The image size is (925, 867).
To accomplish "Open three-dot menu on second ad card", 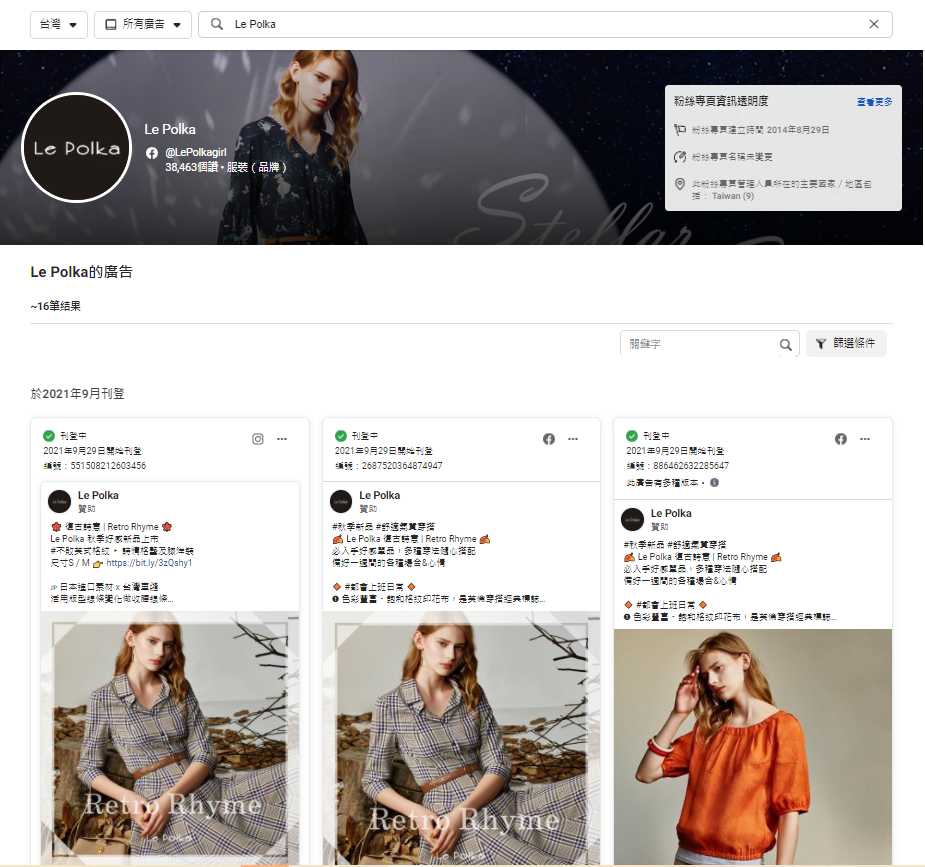I will (573, 439).
